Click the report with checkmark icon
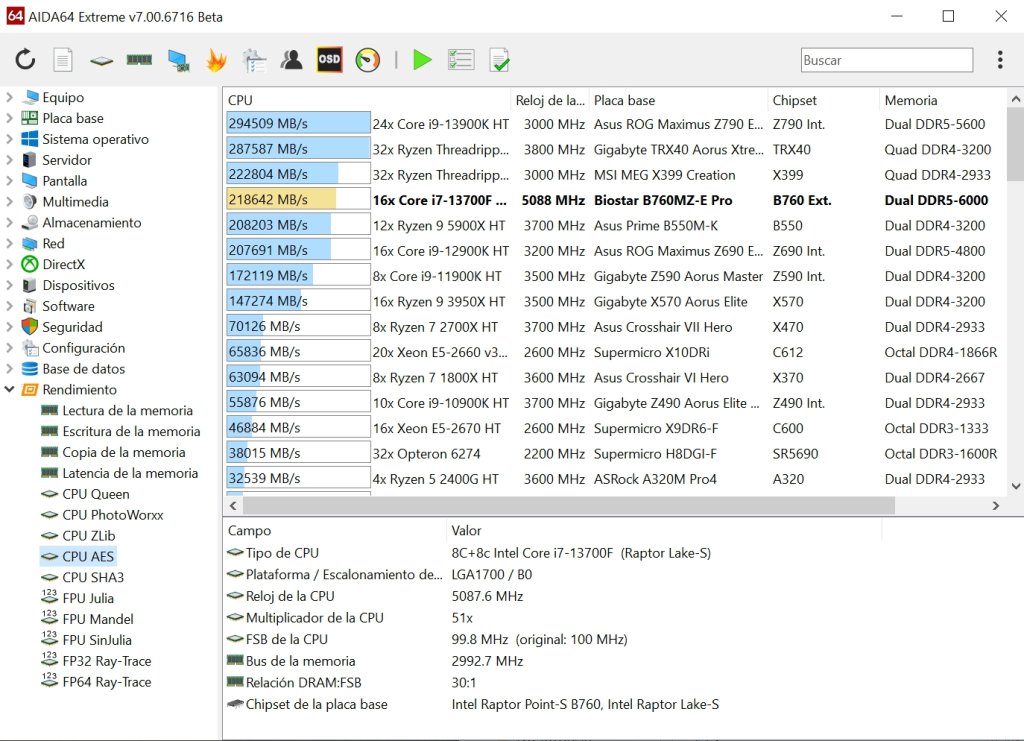 point(500,60)
